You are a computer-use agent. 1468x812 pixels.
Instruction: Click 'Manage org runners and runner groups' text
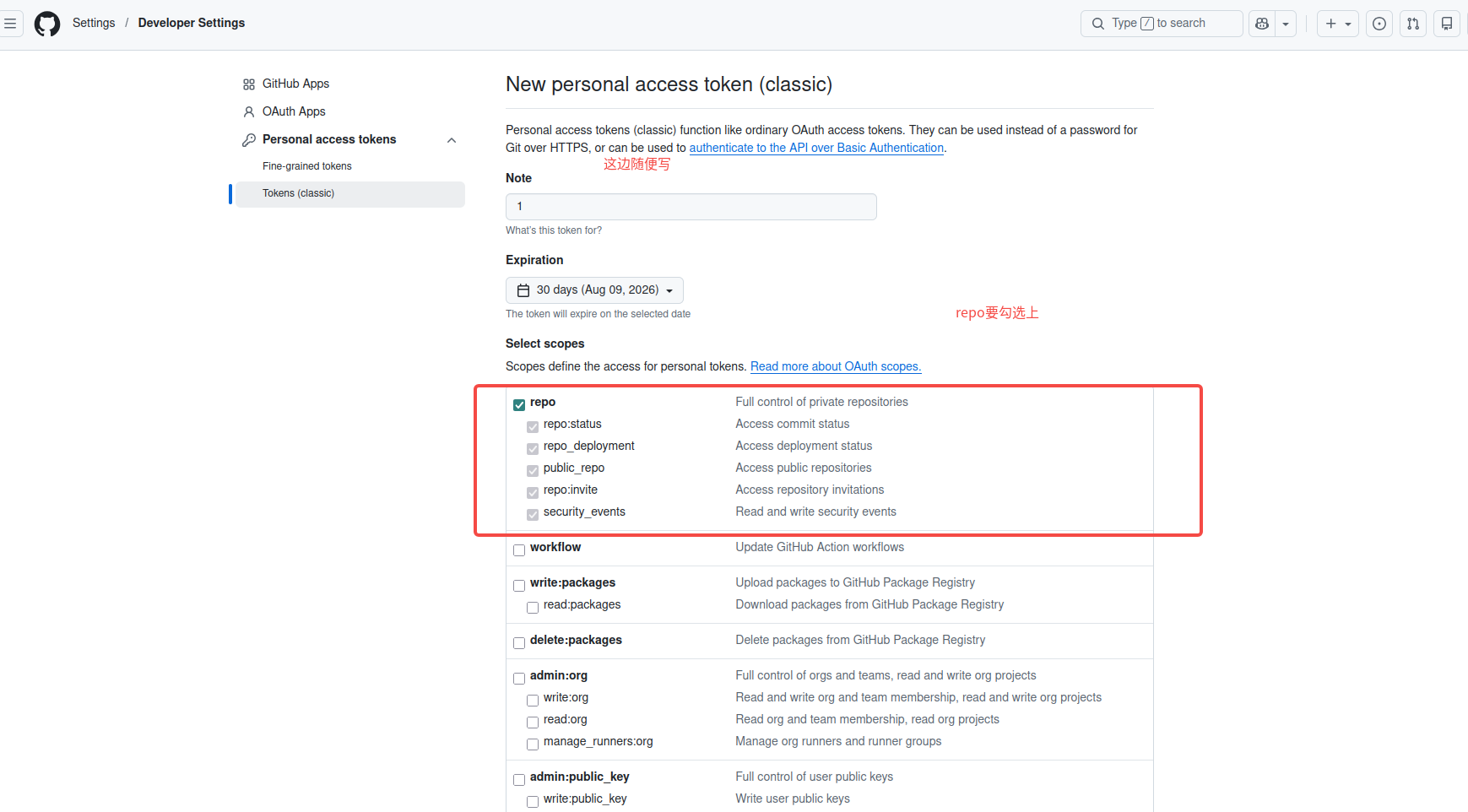click(838, 741)
